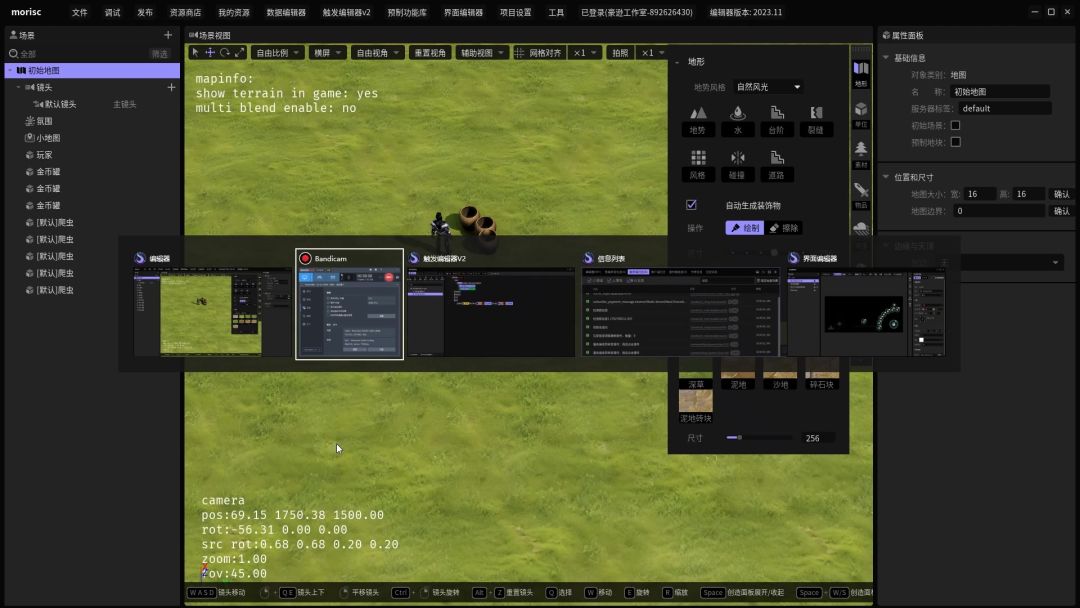This screenshot has height=608, width=1080.
Task: Open the 单位 units sidebar tab
Action: 861,113
